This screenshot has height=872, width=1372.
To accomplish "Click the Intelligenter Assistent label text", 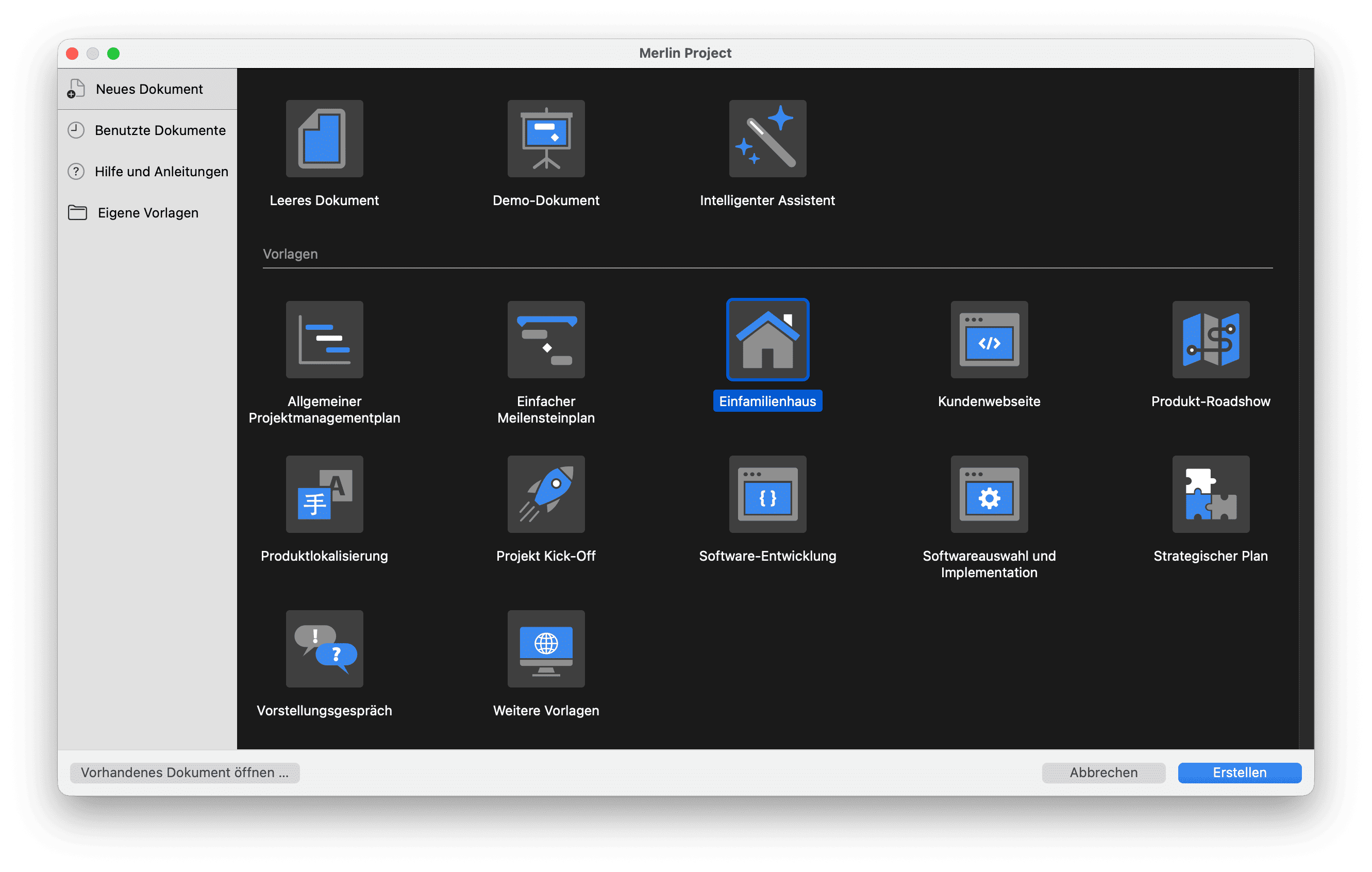I will coord(767,200).
